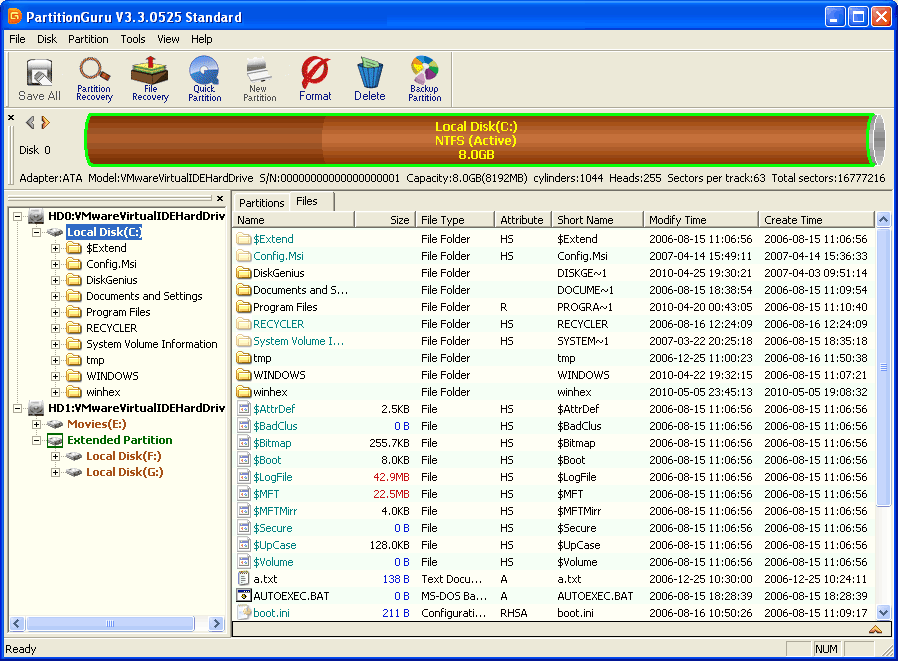This screenshot has height=661, width=898.
Task: Collapse the HD1 drive tree node
Action: coord(18,408)
